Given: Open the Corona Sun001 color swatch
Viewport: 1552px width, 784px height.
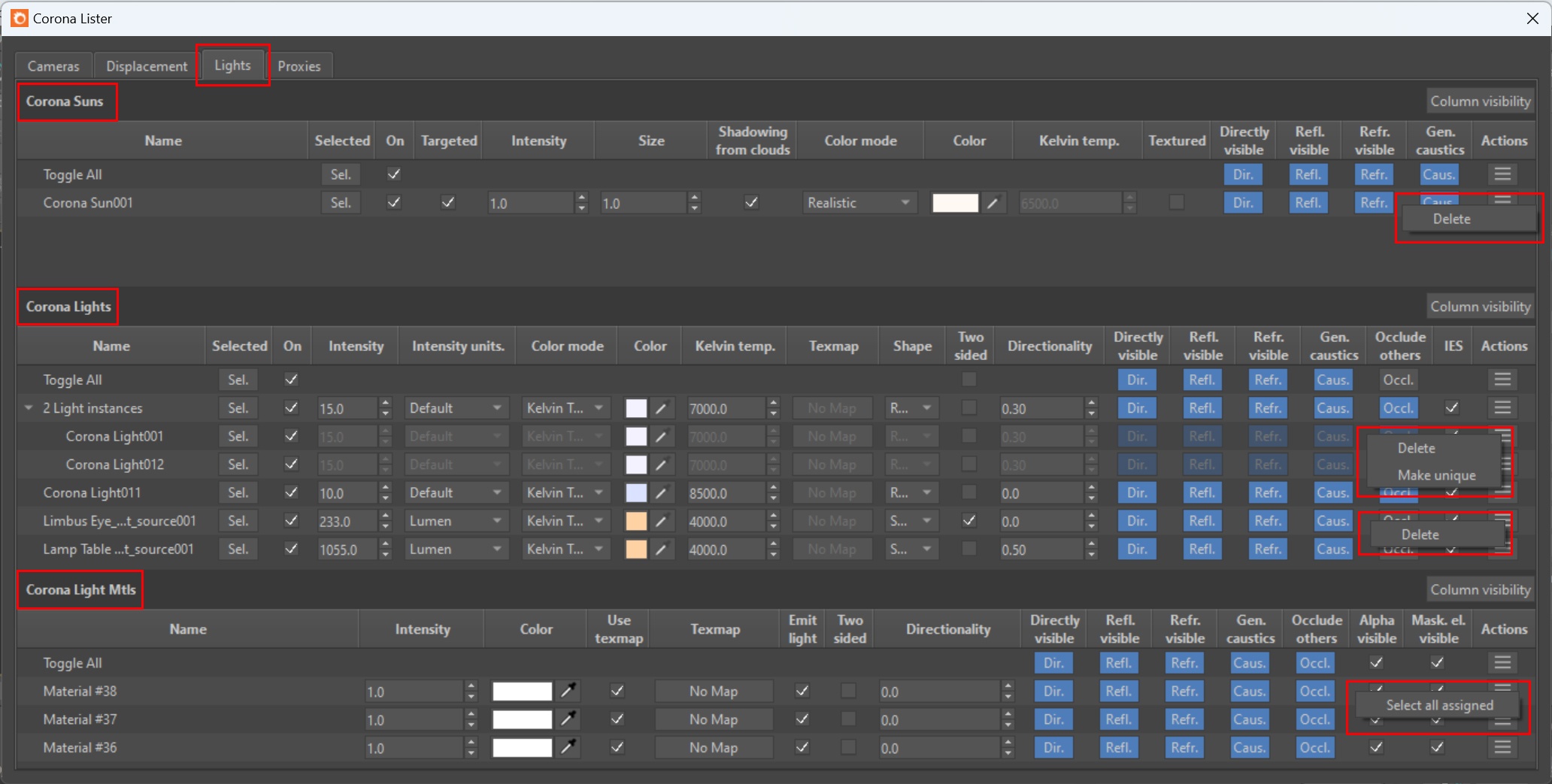Looking at the screenshot, I should (955, 203).
